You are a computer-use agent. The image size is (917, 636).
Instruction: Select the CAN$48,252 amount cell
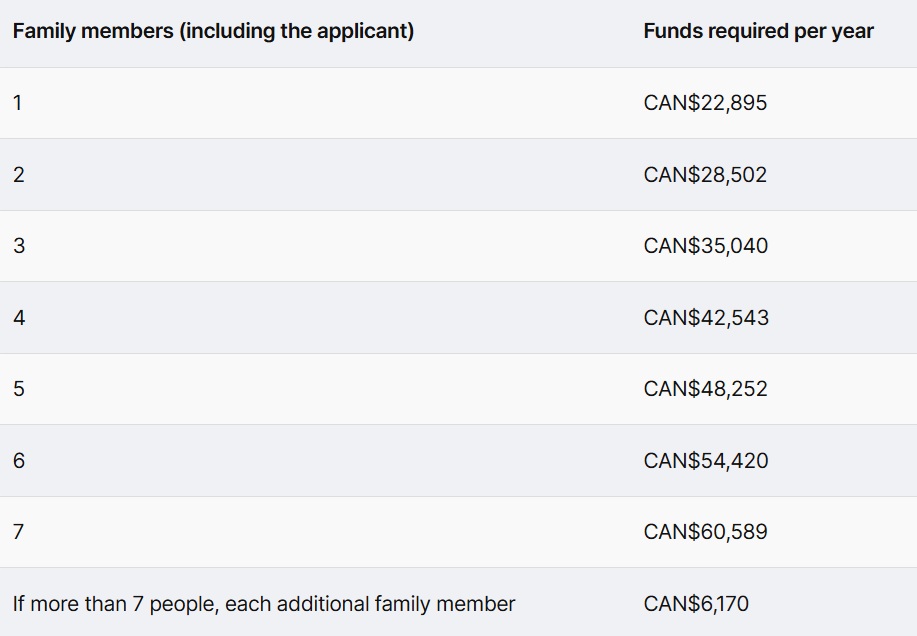coord(705,389)
